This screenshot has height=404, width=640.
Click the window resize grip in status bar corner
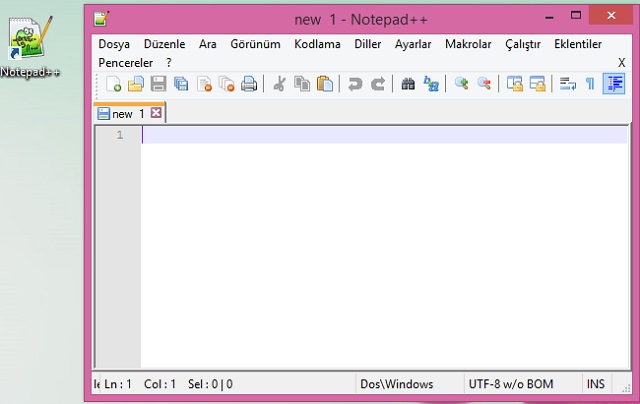click(626, 388)
